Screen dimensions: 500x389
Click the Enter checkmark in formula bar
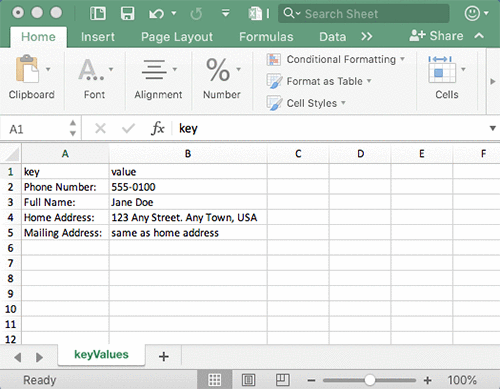[x=128, y=128]
